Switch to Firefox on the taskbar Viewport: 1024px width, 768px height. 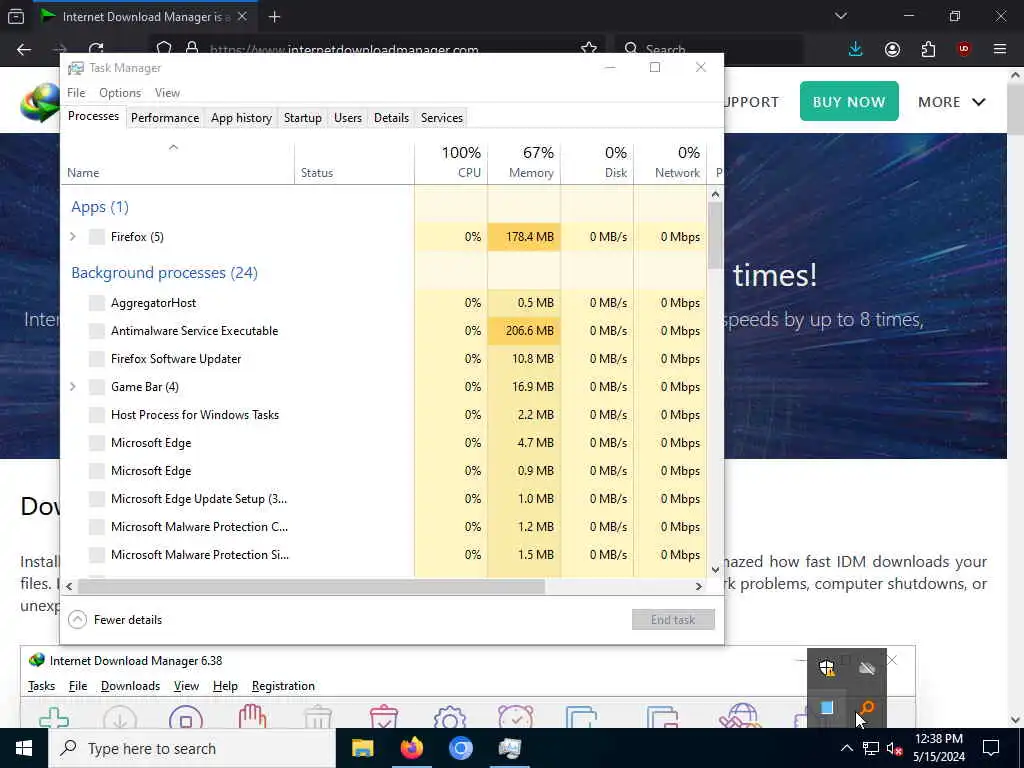(x=411, y=748)
